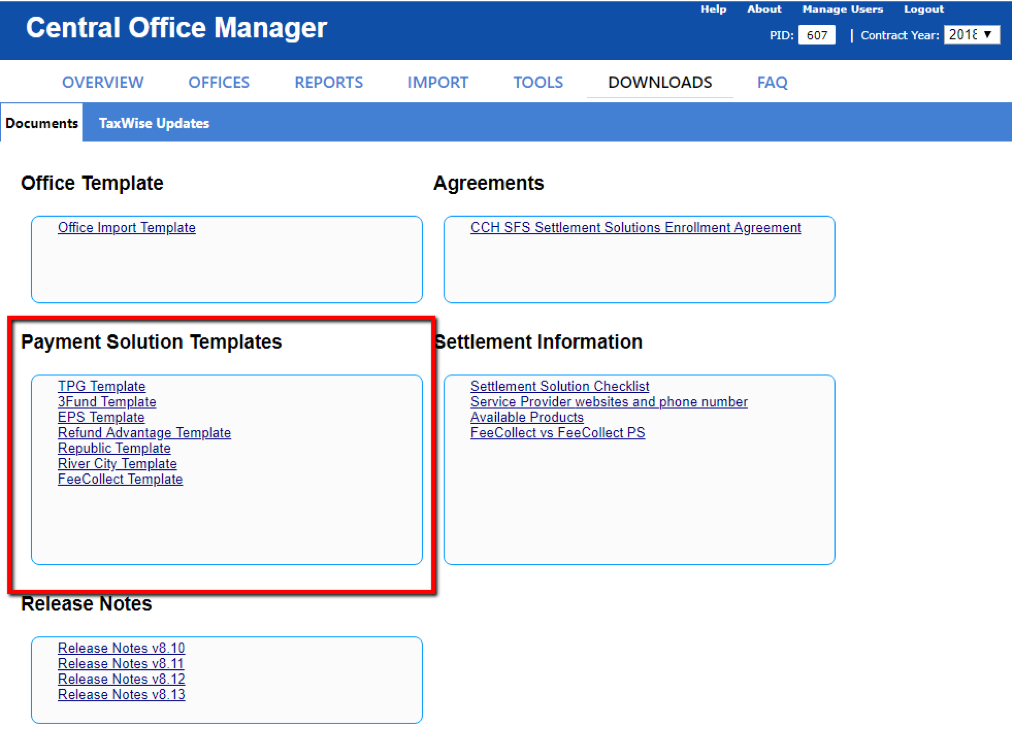Viewport: 1012px width, 733px height.
Task: Select the Documents tab
Action: (x=41, y=122)
